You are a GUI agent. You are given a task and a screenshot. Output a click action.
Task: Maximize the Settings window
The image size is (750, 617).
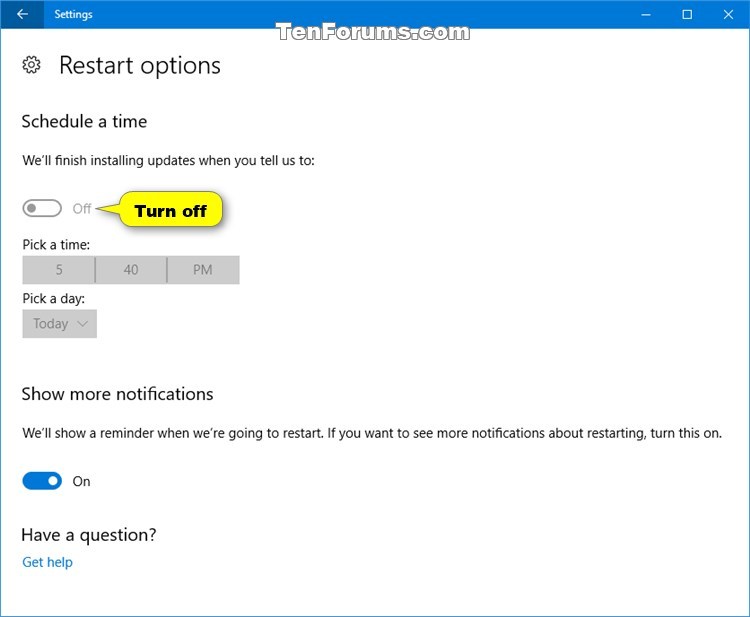[687, 14]
